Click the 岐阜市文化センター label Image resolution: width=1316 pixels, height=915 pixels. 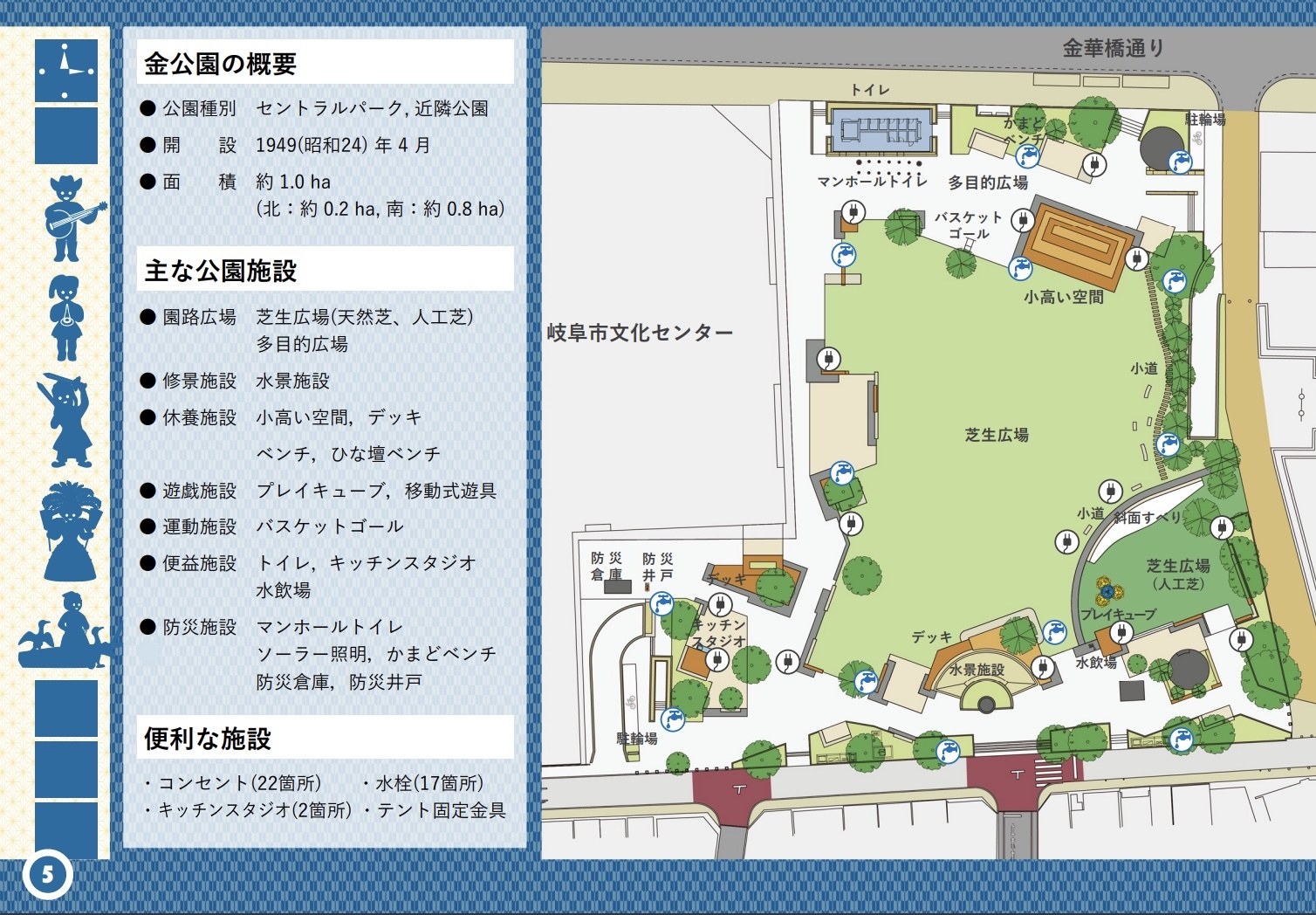(640, 333)
